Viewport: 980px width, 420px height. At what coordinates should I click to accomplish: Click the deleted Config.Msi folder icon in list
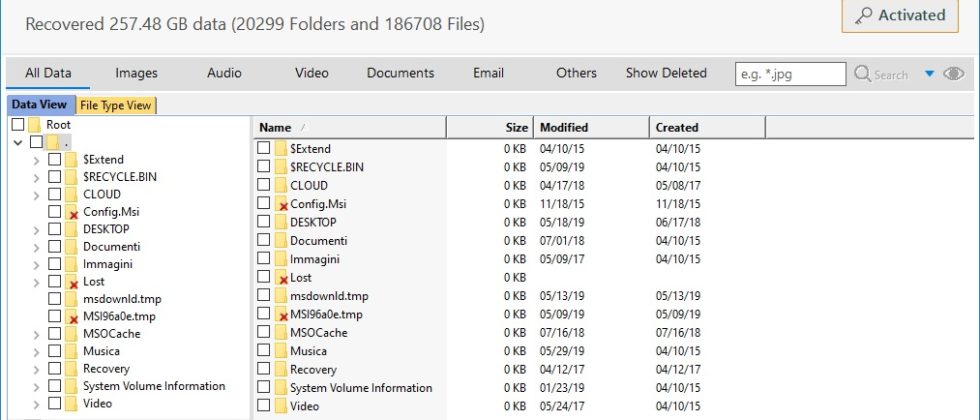coord(281,204)
